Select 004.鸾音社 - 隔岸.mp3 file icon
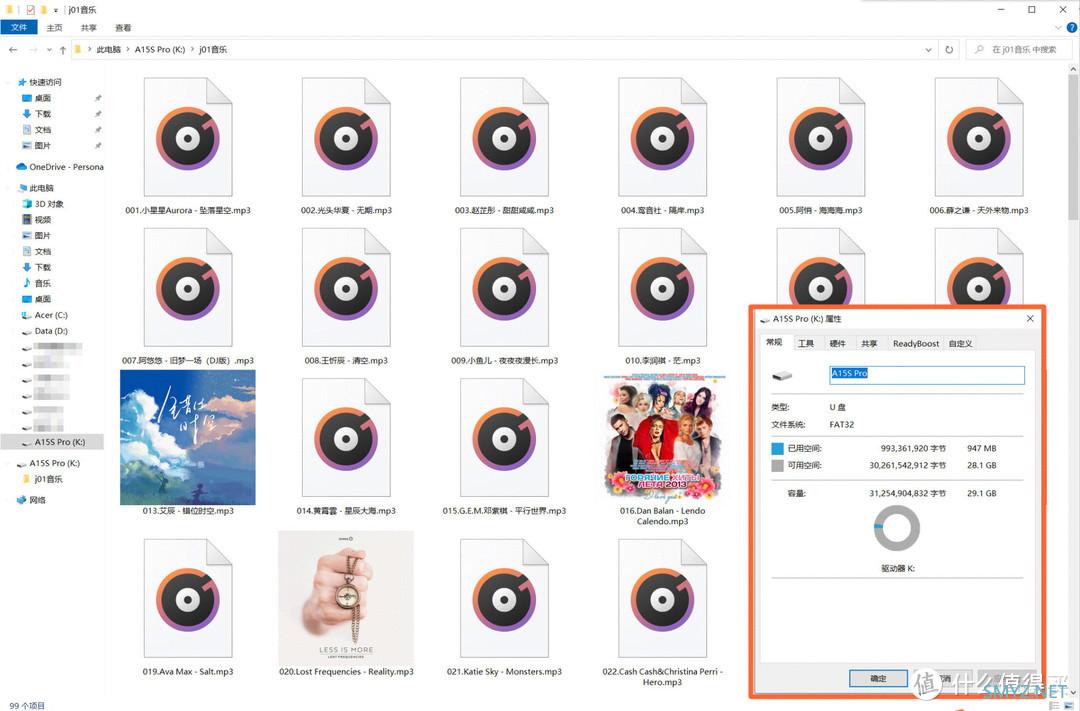This screenshot has height=711, width=1080. point(662,137)
